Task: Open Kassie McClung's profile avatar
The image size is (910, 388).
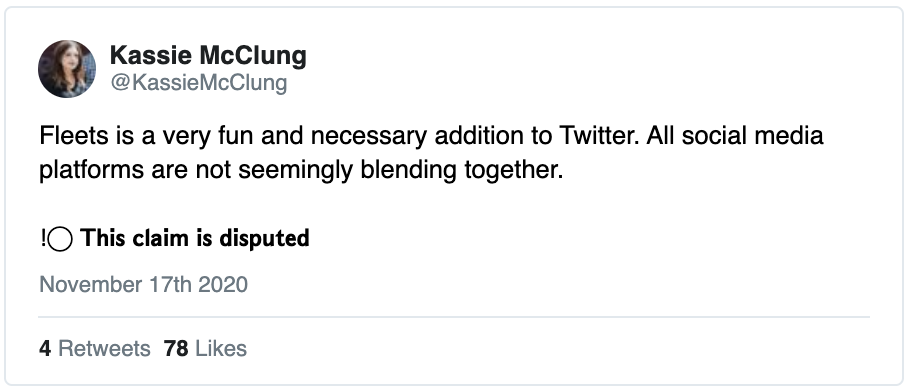Action: coord(67,69)
